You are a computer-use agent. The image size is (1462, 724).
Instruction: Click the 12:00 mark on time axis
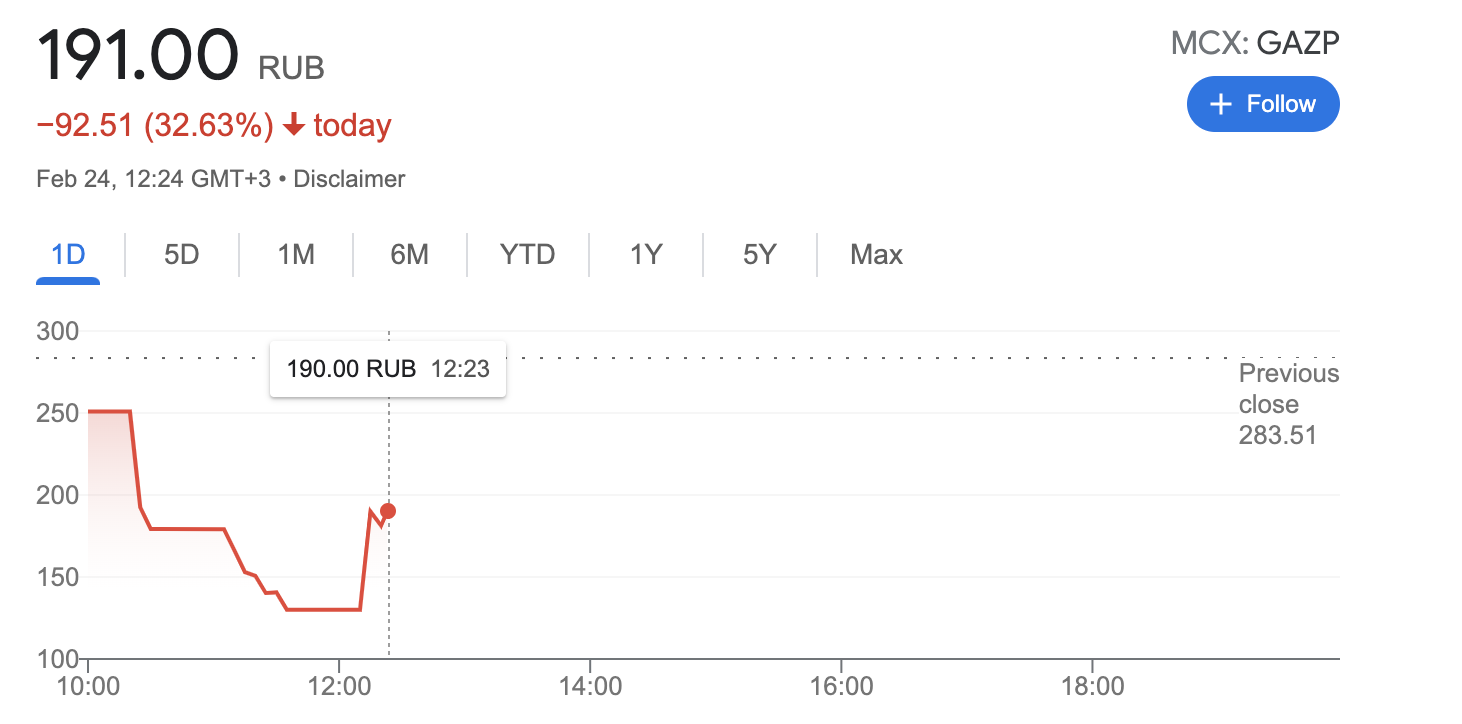(340, 687)
